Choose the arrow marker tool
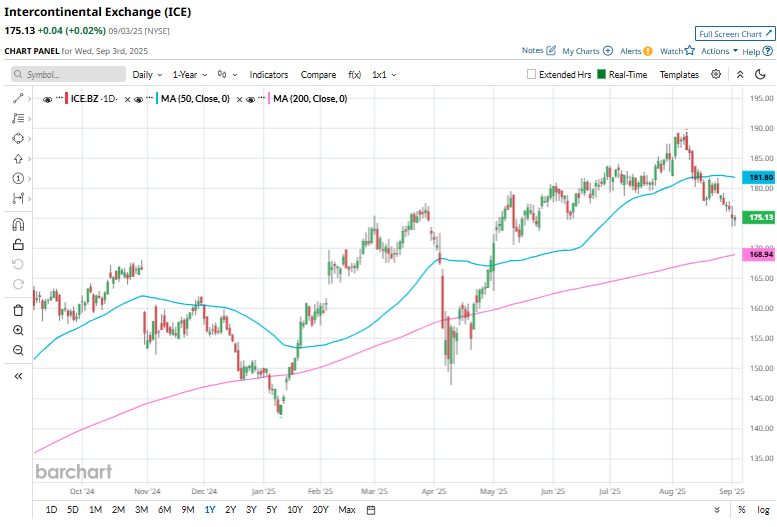Viewport: 777px width, 527px height. 18,159
